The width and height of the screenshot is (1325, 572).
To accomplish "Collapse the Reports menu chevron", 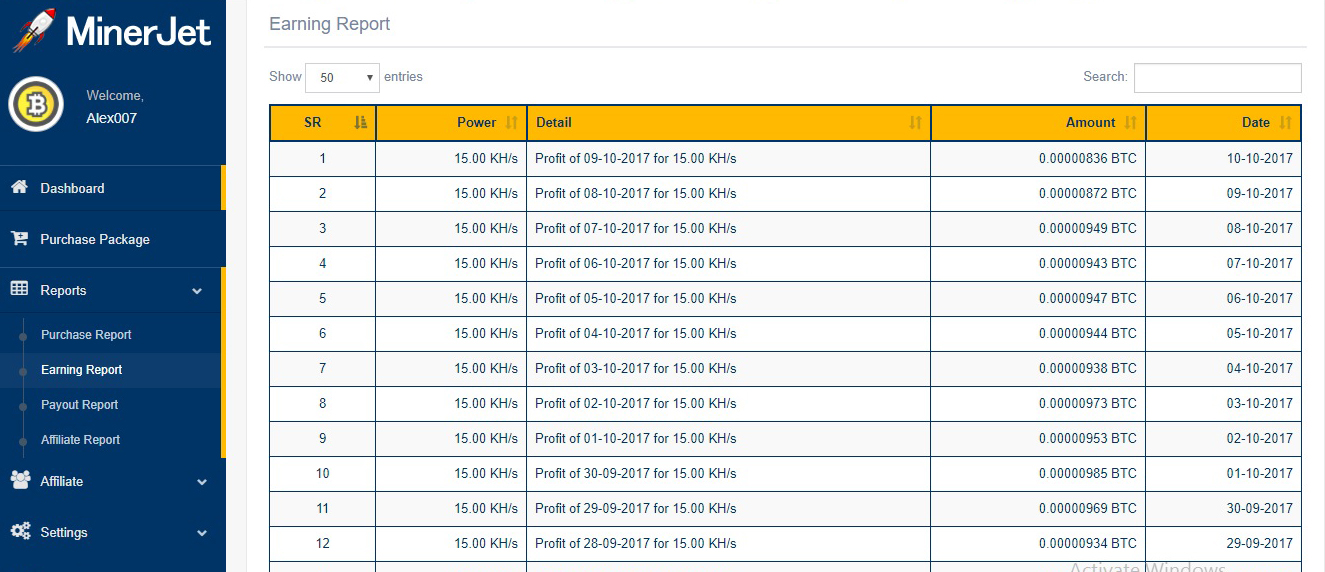I will (x=197, y=291).
